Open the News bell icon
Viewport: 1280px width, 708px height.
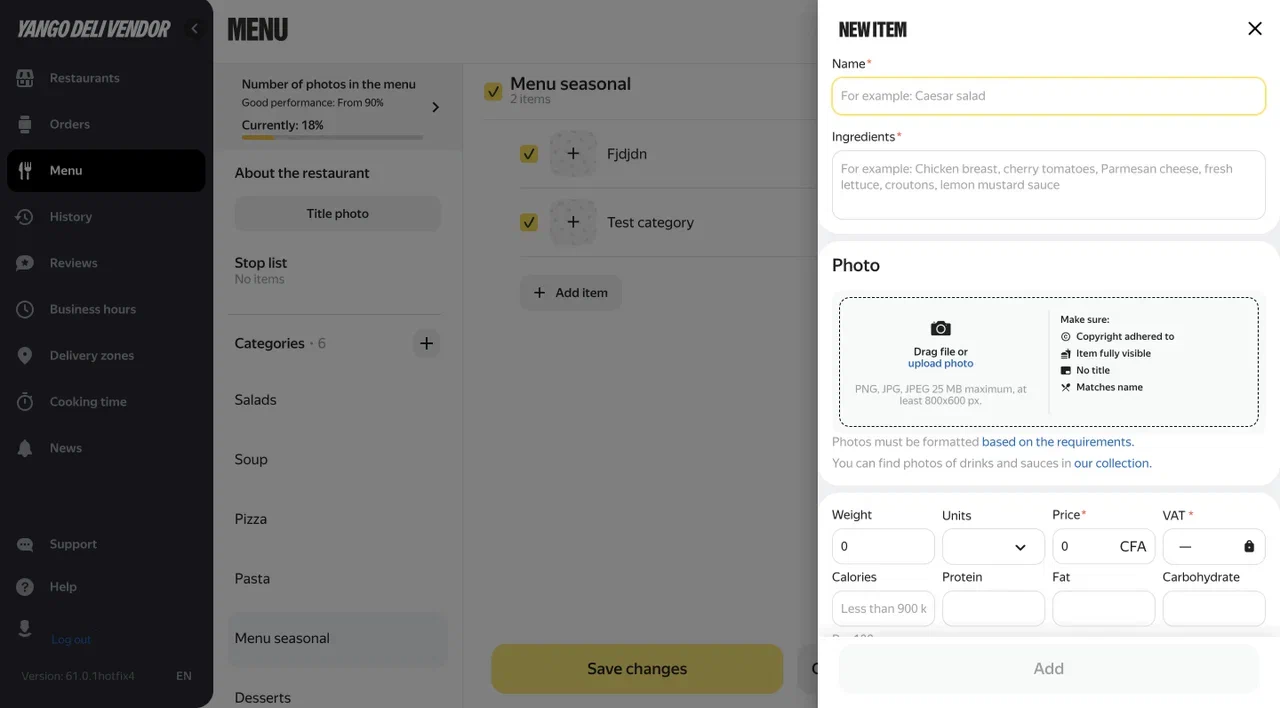point(25,448)
